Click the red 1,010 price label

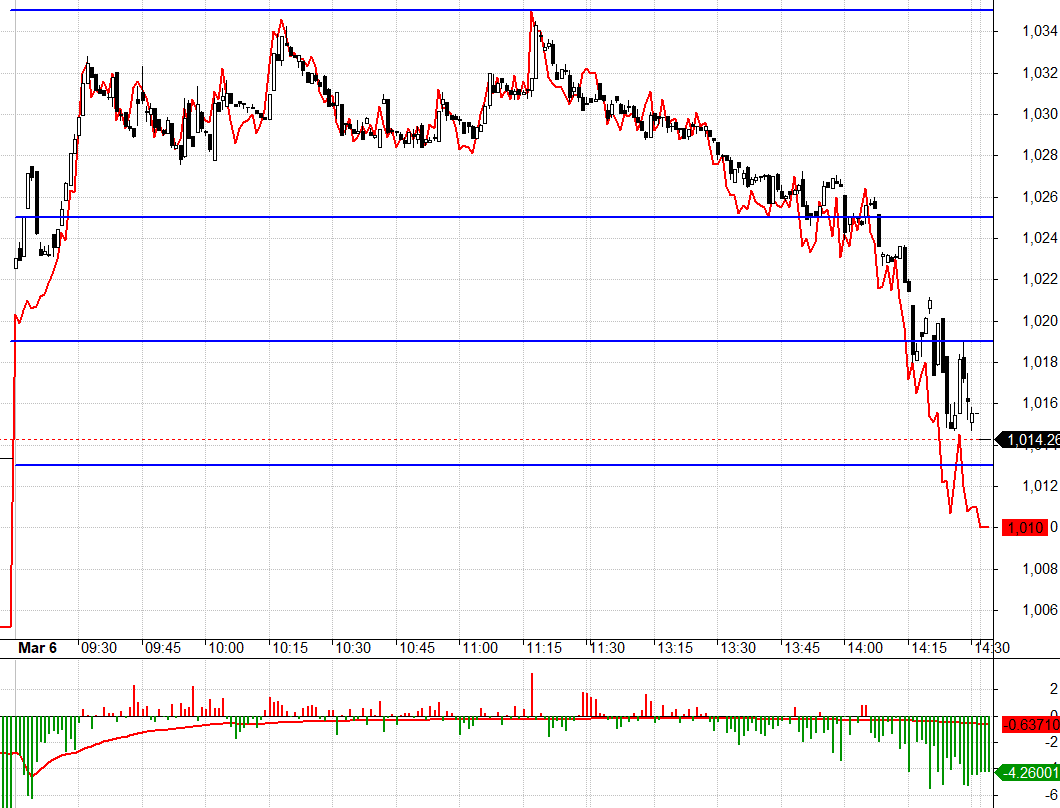click(1027, 527)
